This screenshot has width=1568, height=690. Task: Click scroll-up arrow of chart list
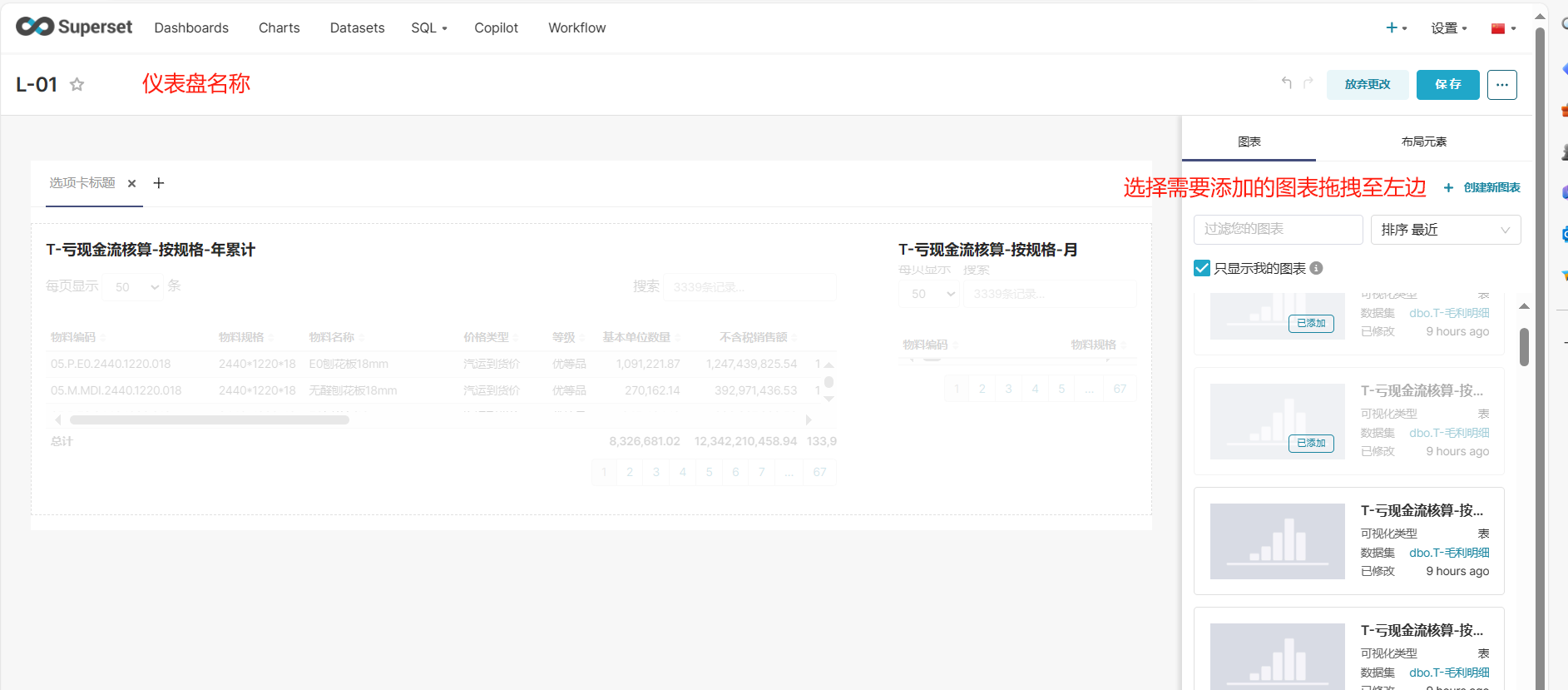[1524, 306]
